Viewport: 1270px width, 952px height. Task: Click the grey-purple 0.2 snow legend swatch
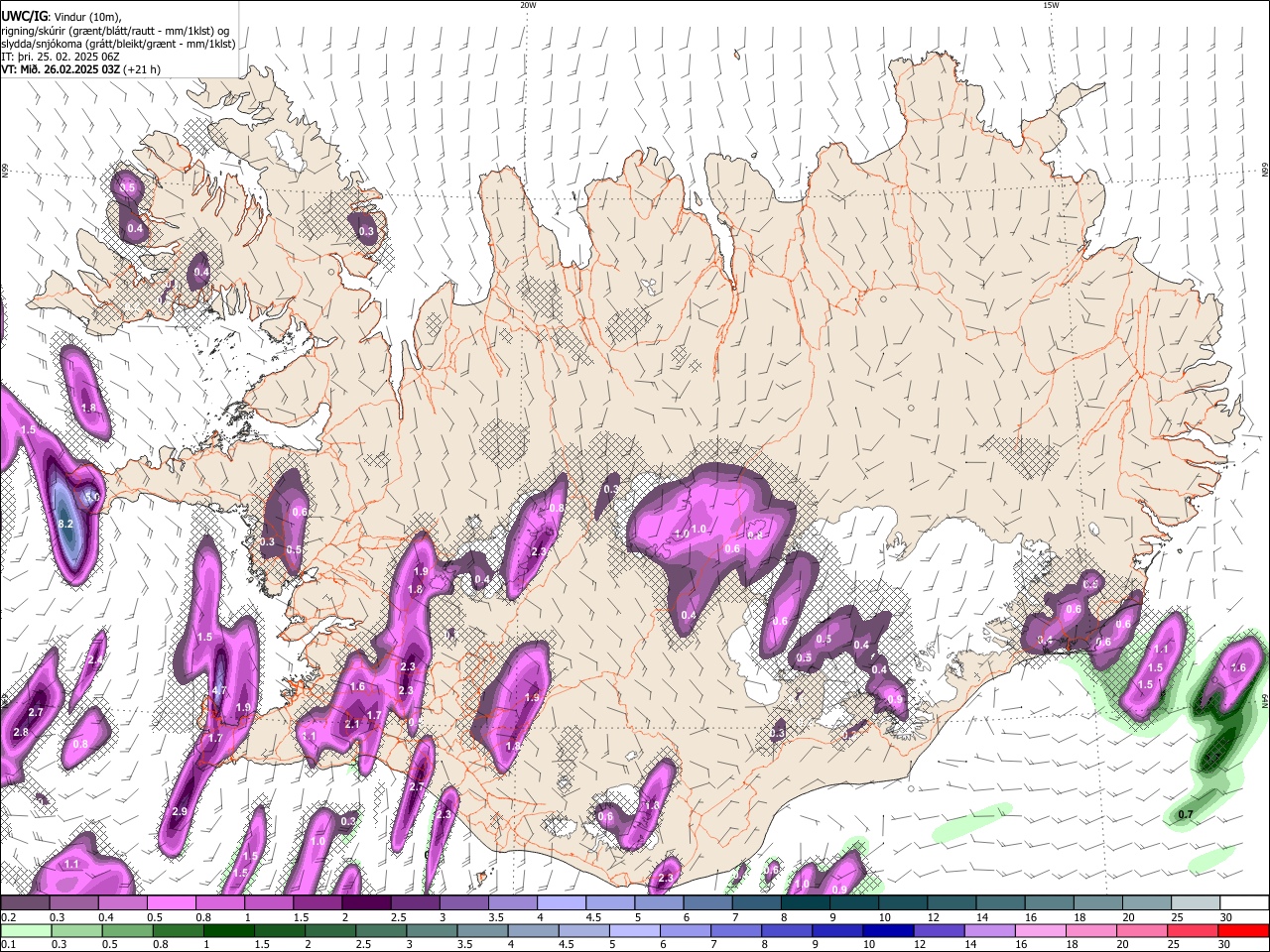[x=25, y=902]
